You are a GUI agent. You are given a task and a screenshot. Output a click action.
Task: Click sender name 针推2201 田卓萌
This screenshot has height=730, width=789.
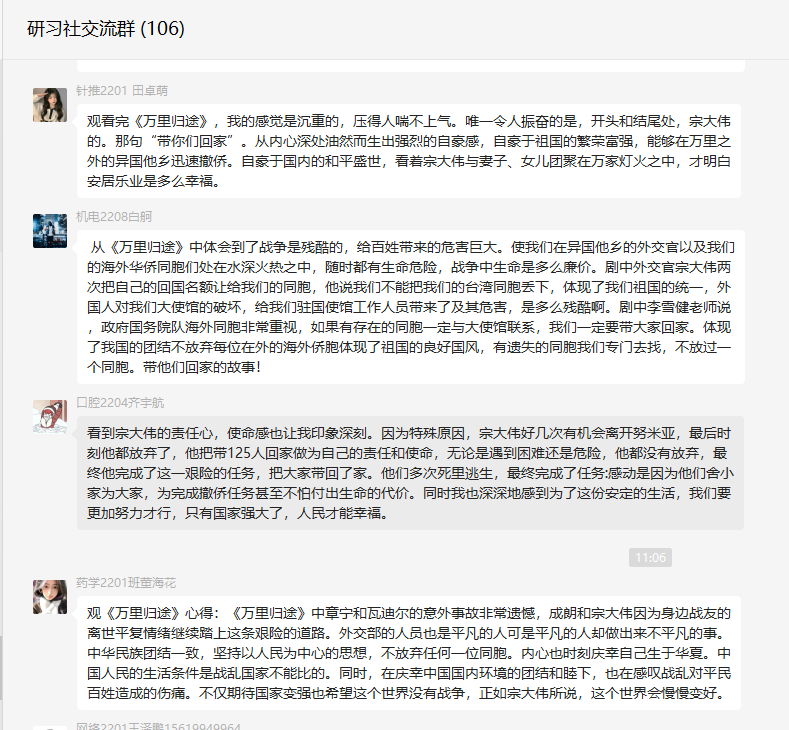coord(122,91)
